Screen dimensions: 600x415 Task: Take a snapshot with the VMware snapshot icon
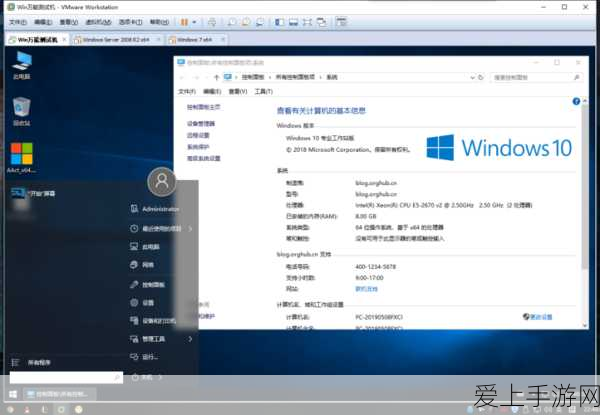pyautogui.click(x=232, y=22)
